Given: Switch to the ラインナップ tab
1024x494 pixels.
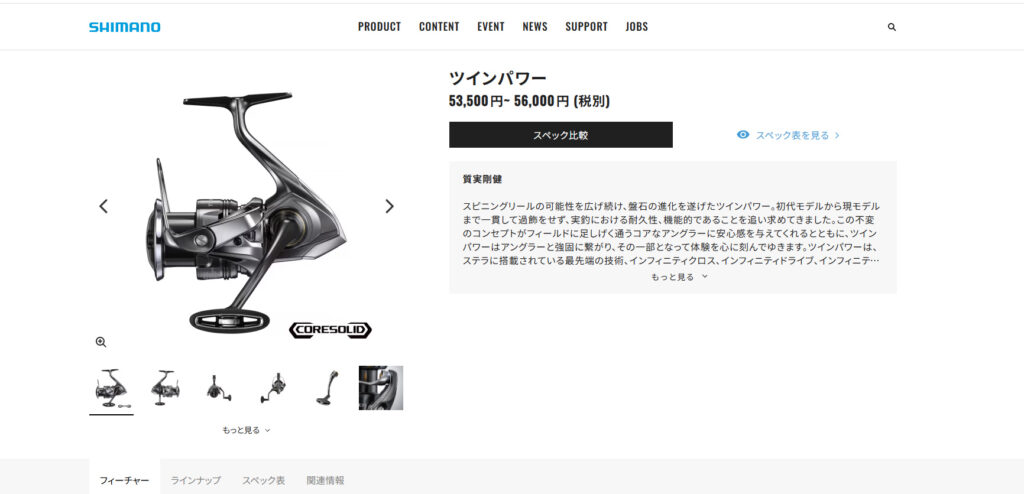Looking at the screenshot, I should click(x=195, y=480).
